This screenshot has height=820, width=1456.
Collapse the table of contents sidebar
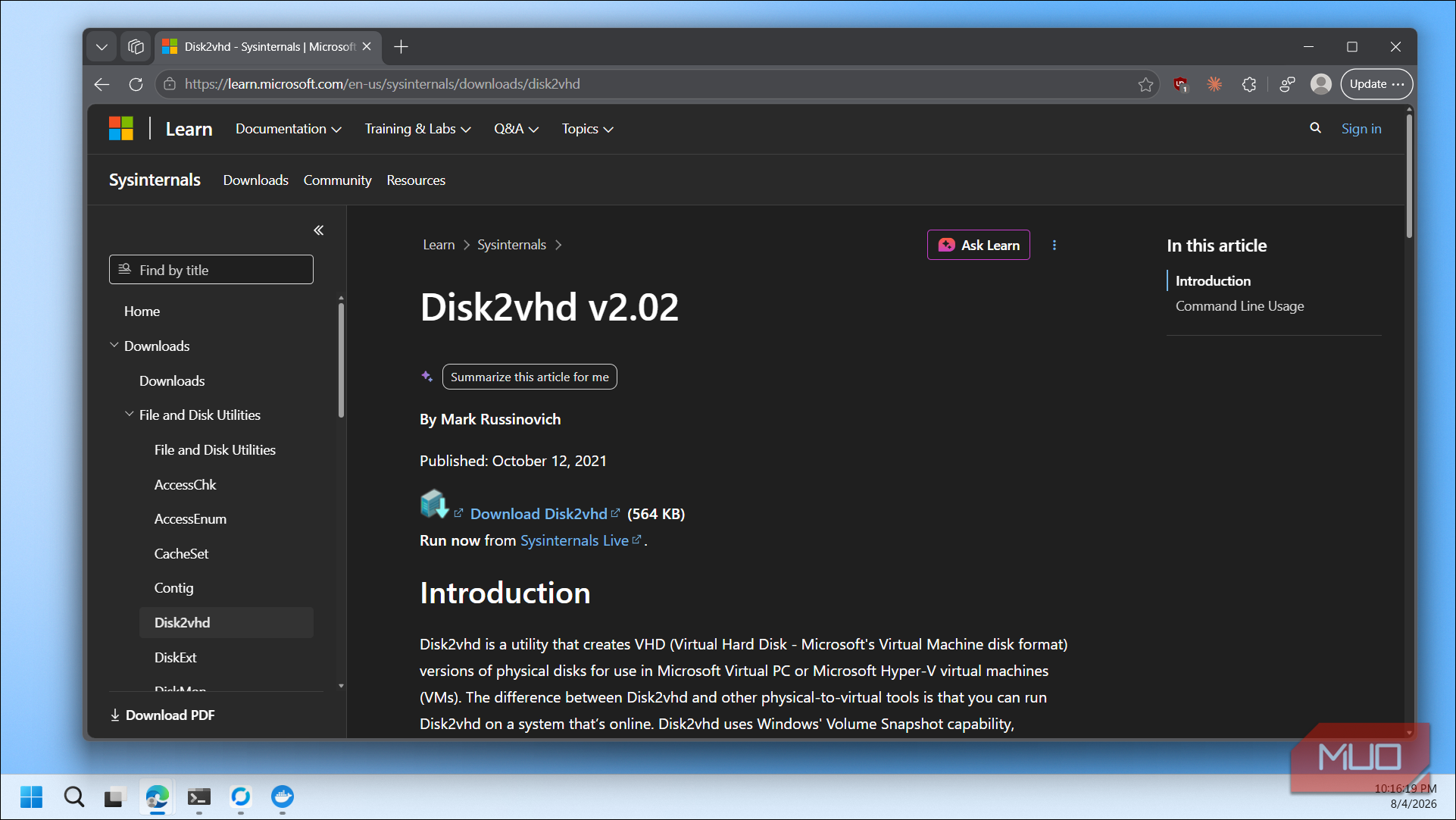pos(319,230)
